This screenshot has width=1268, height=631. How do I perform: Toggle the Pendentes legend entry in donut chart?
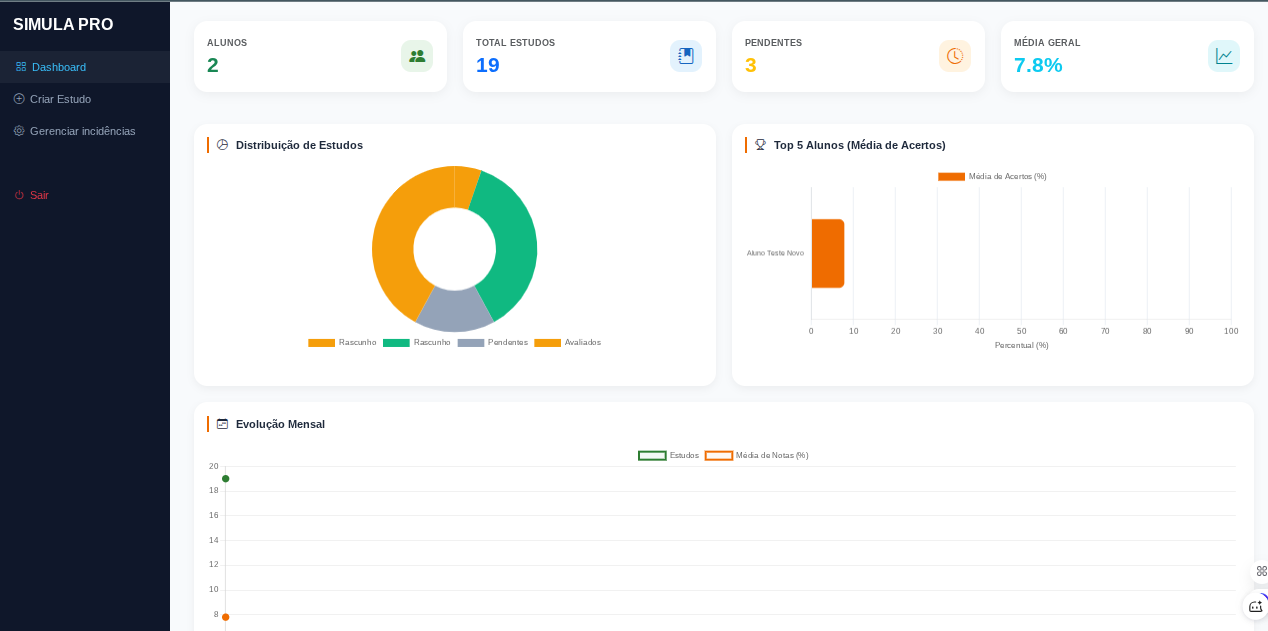tap(493, 343)
